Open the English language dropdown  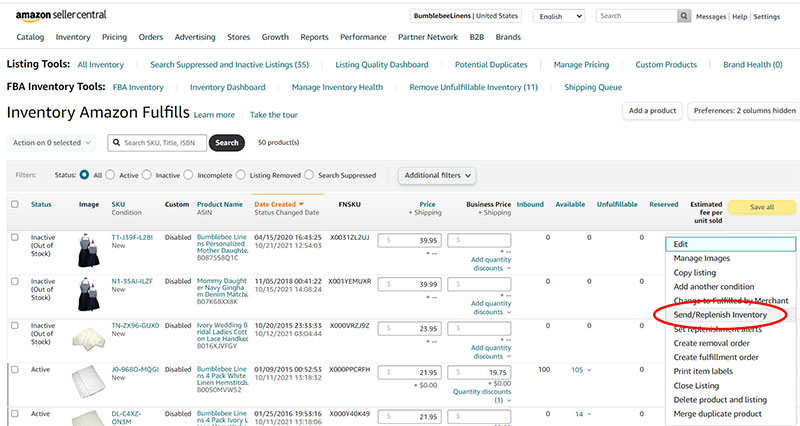click(x=559, y=16)
